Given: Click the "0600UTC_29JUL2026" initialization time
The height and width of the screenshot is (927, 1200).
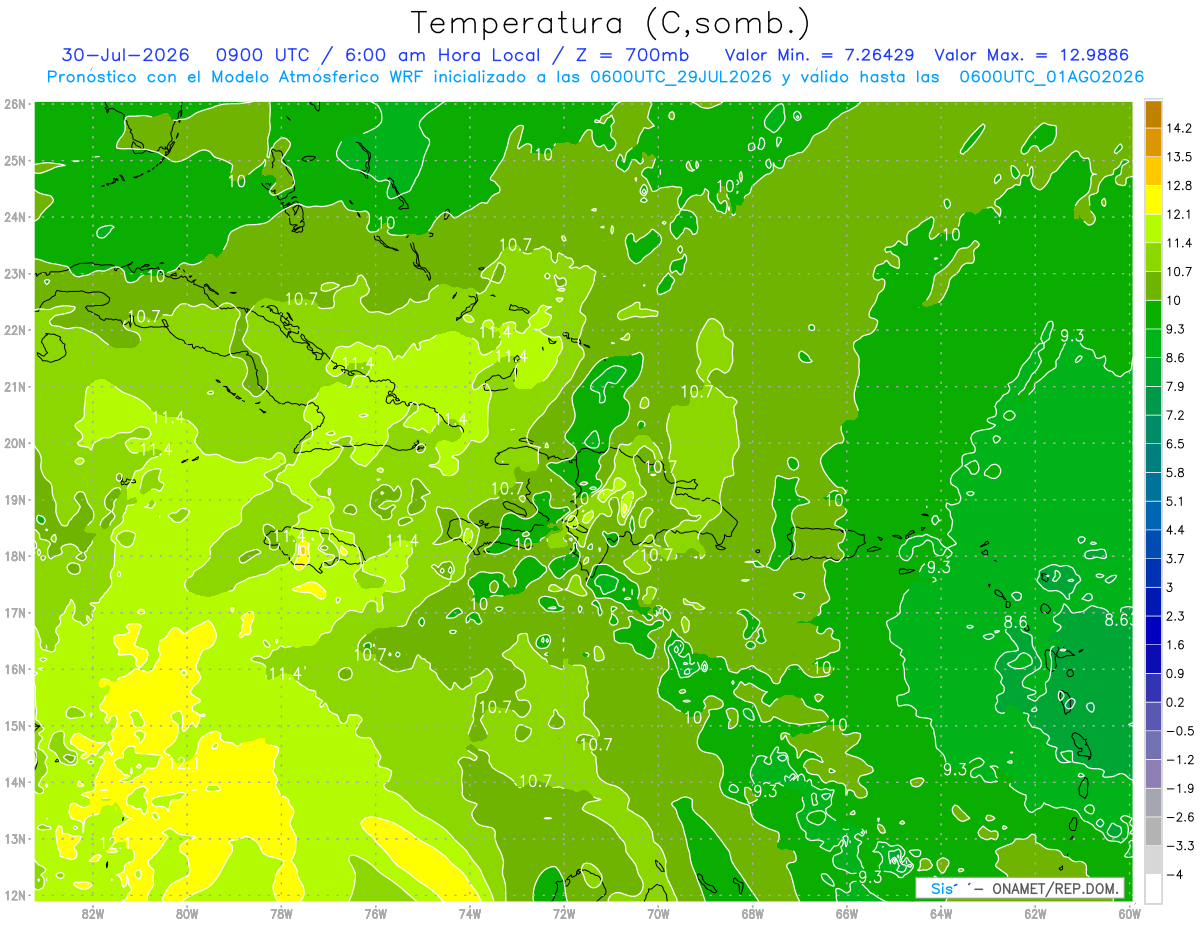Looking at the screenshot, I should [x=680, y=77].
